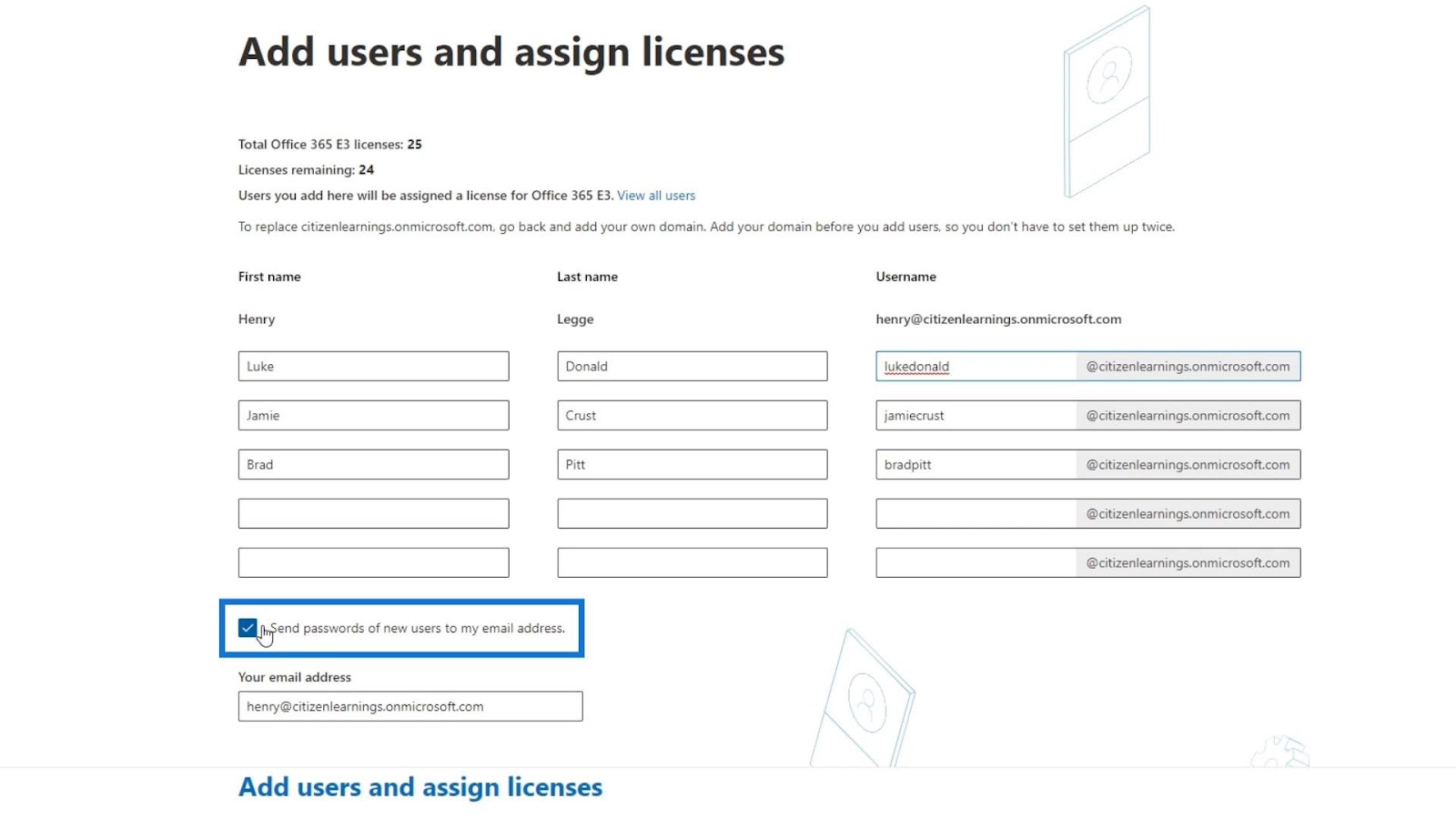Click the henry@citizenlearnings.onmicrosoft.com text in the Username column
1456x819 pixels.
pos(998,319)
